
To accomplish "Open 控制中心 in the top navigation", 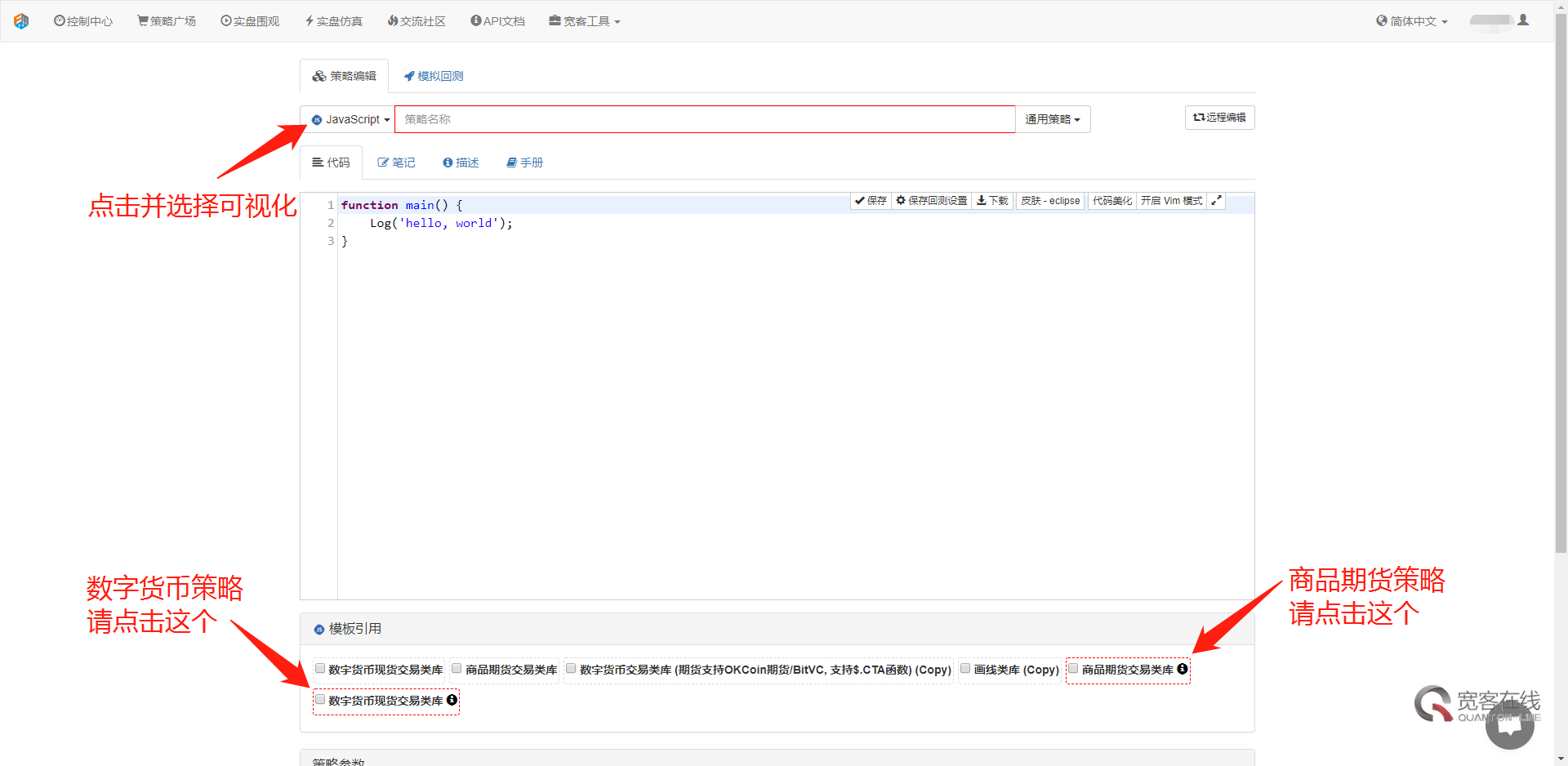I will coord(83,21).
